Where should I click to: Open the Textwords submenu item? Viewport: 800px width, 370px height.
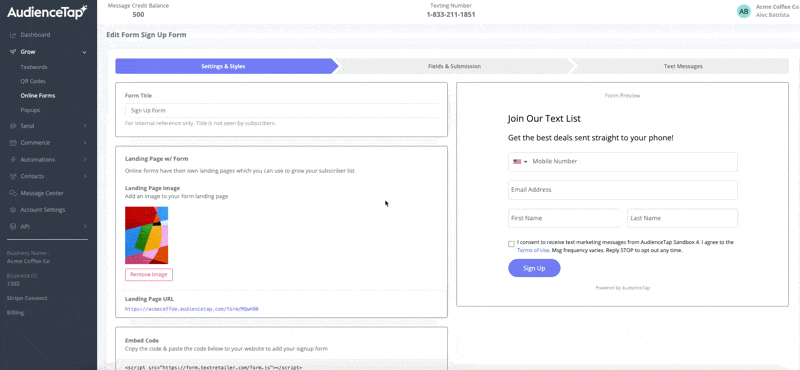[34, 67]
